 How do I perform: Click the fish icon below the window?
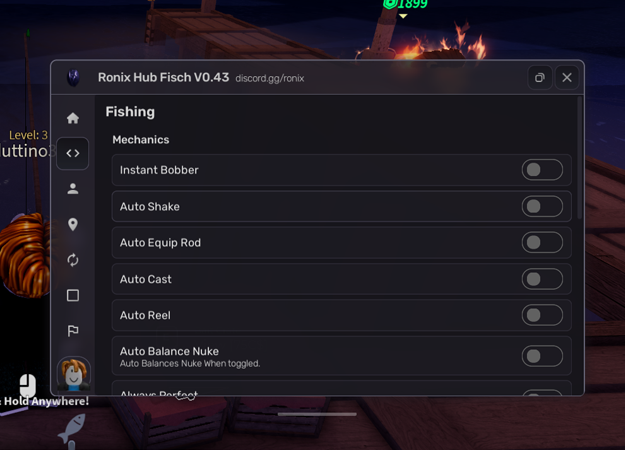[72, 430]
